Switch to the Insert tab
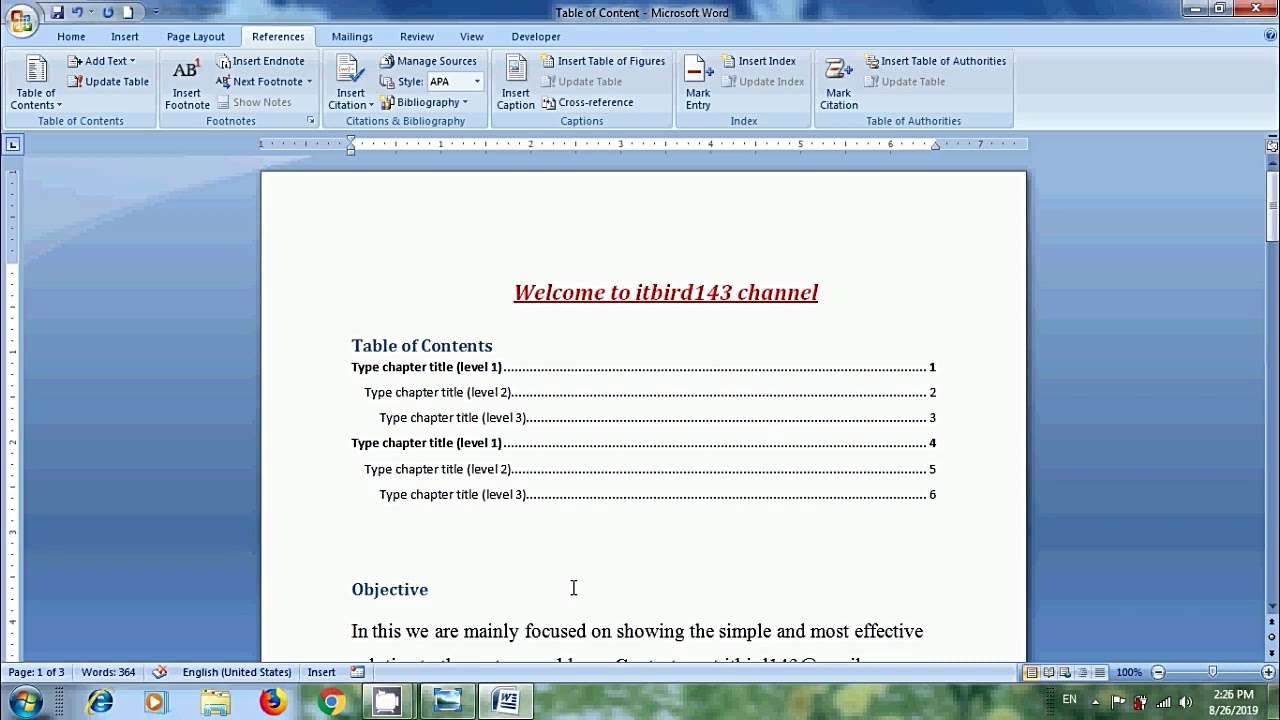This screenshot has width=1280, height=720. 125,37
